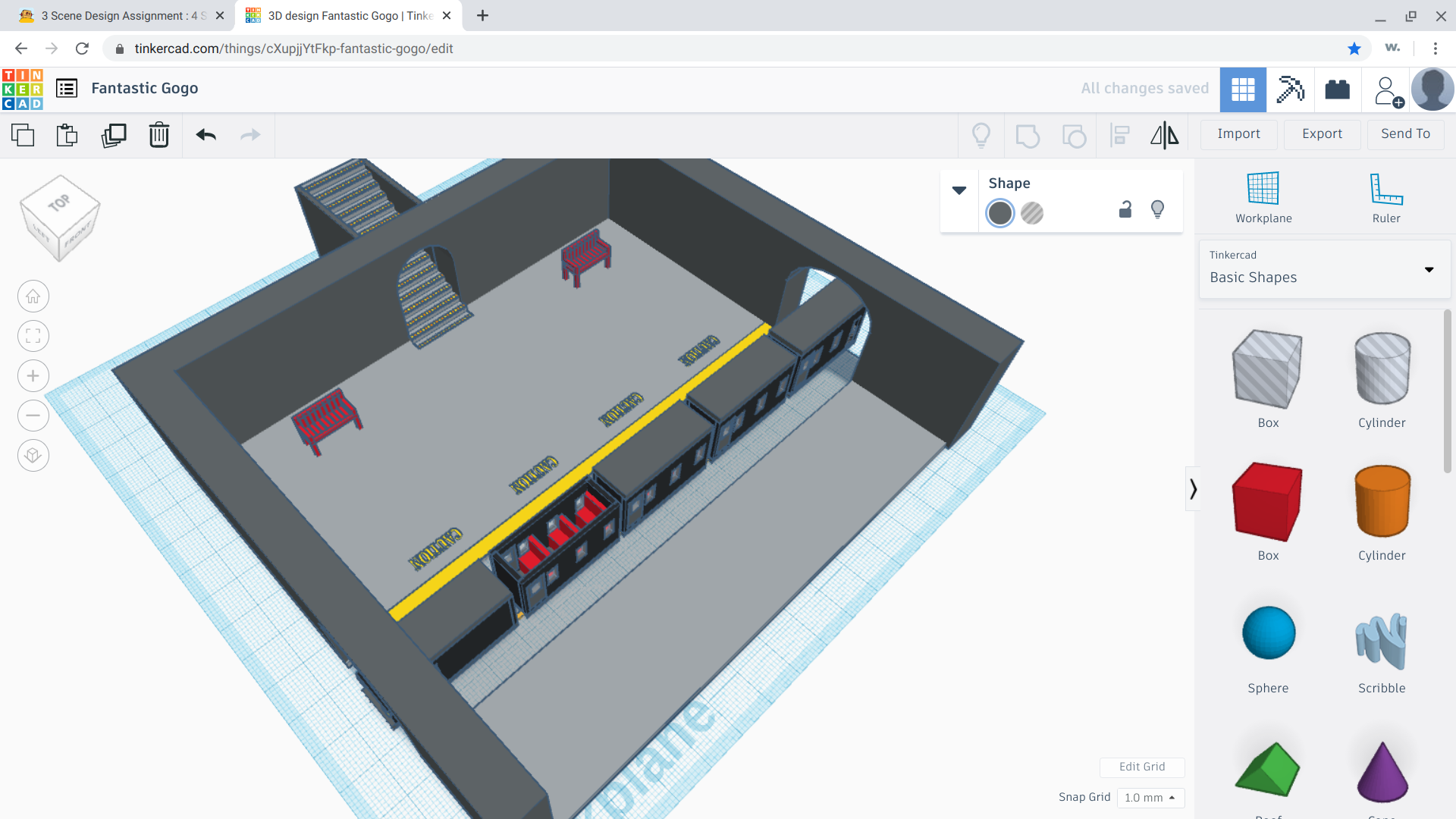Click the Send To button
The width and height of the screenshot is (1456, 819).
(x=1406, y=134)
